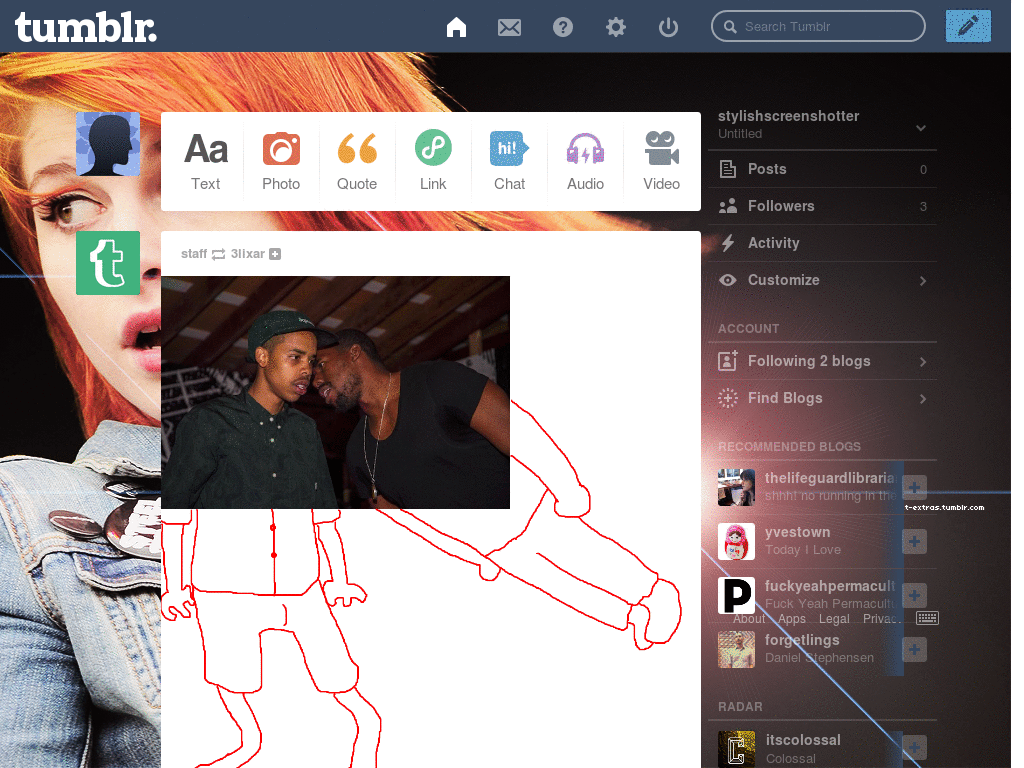This screenshot has height=768, width=1024.
Task: Open the Settings gear icon
Action: click(615, 27)
